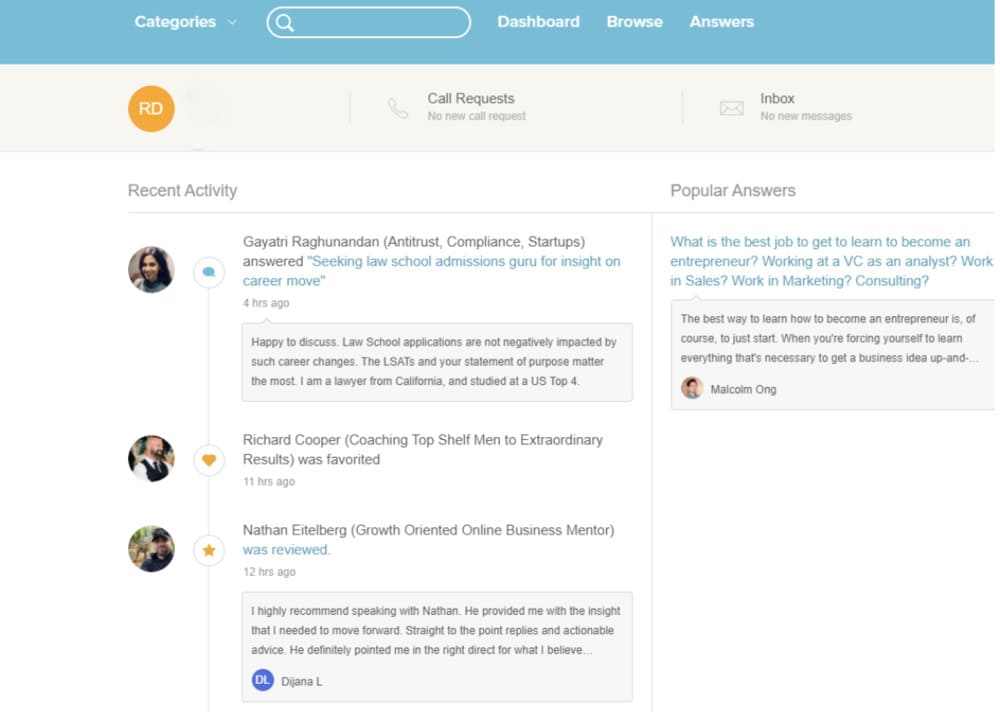1000x712 pixels.
Task: Click the Malcolm Ong author name
Action: point(743,389)
